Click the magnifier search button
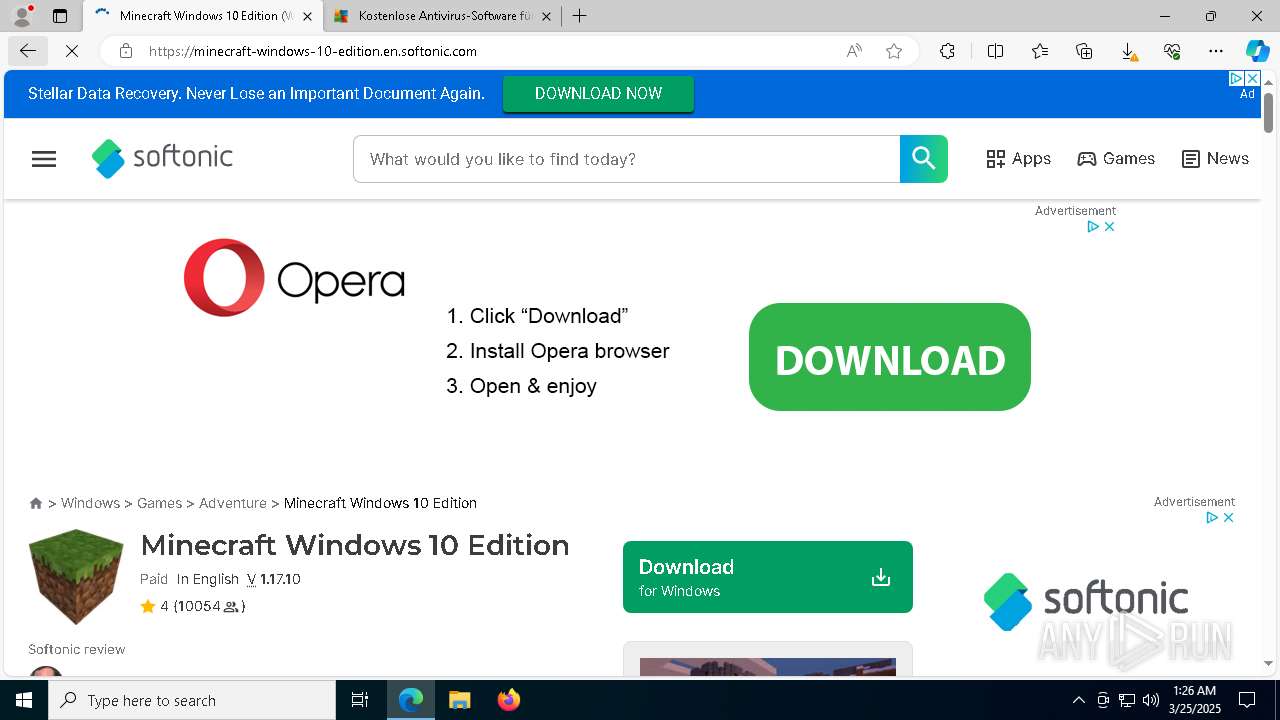The height and width of the screenshot is (720, 1280). 924,159
